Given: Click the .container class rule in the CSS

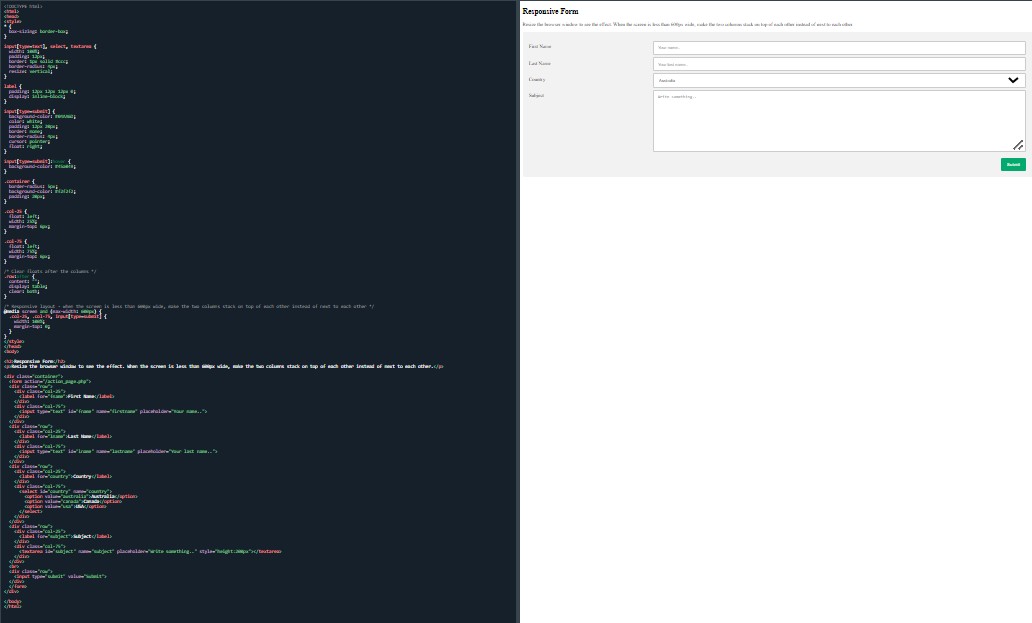Looking at the screenshot, I should point(17,181).
